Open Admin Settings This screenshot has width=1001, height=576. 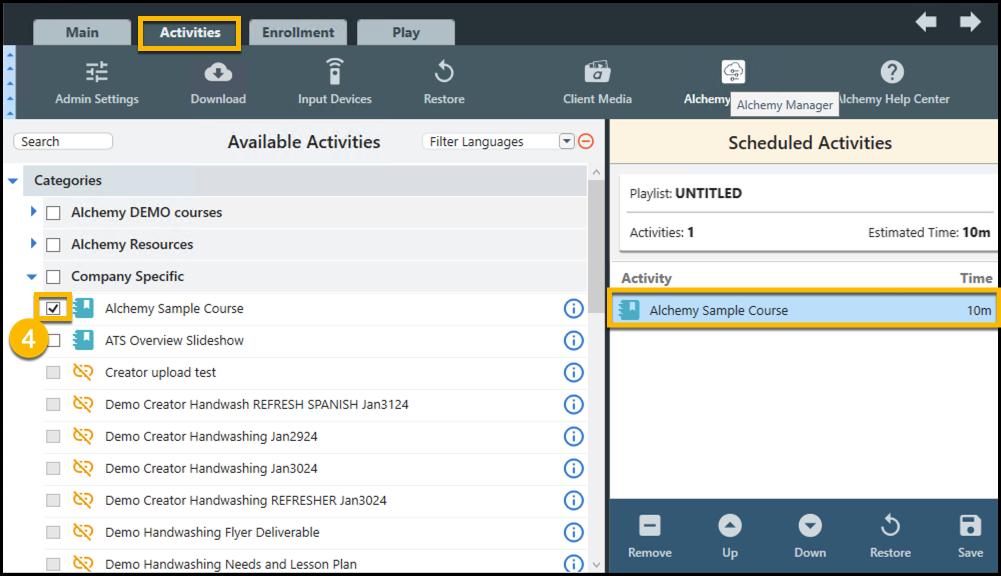tap(96, 83)
